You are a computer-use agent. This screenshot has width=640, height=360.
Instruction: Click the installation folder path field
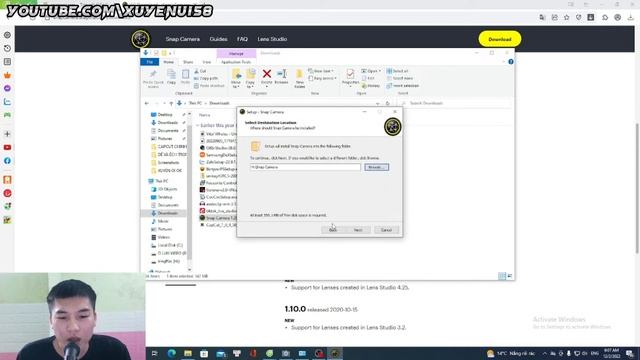305,167
